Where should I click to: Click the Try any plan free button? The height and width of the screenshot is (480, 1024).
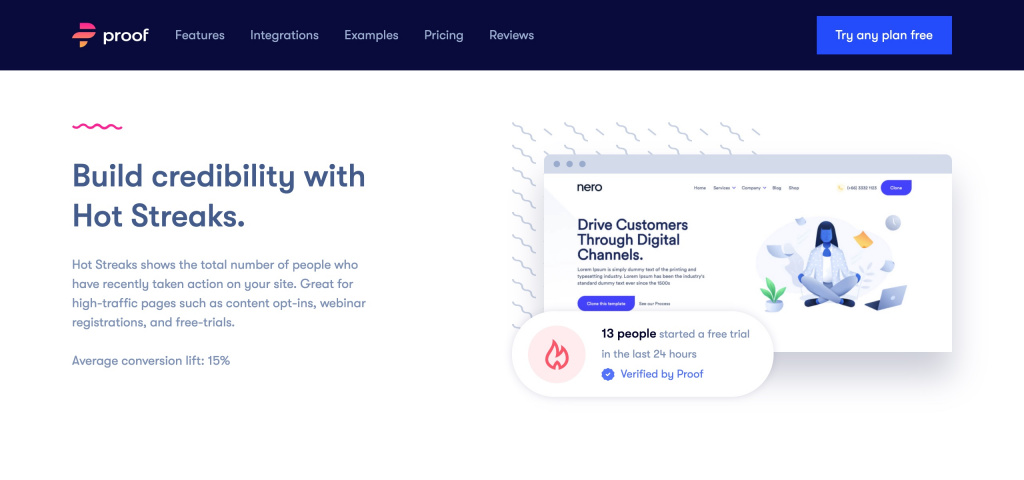pyautogui.click(x=884, y=35)
